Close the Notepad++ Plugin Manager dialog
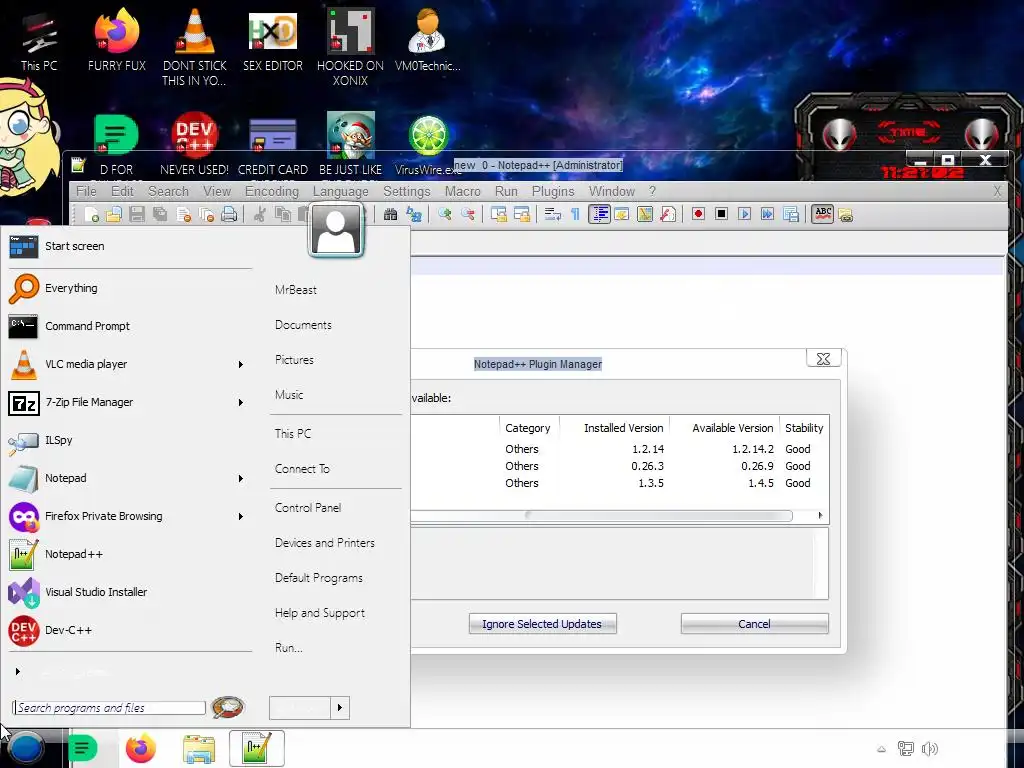Viewport: 1024px width, 768px height. (x=824, y=359)
